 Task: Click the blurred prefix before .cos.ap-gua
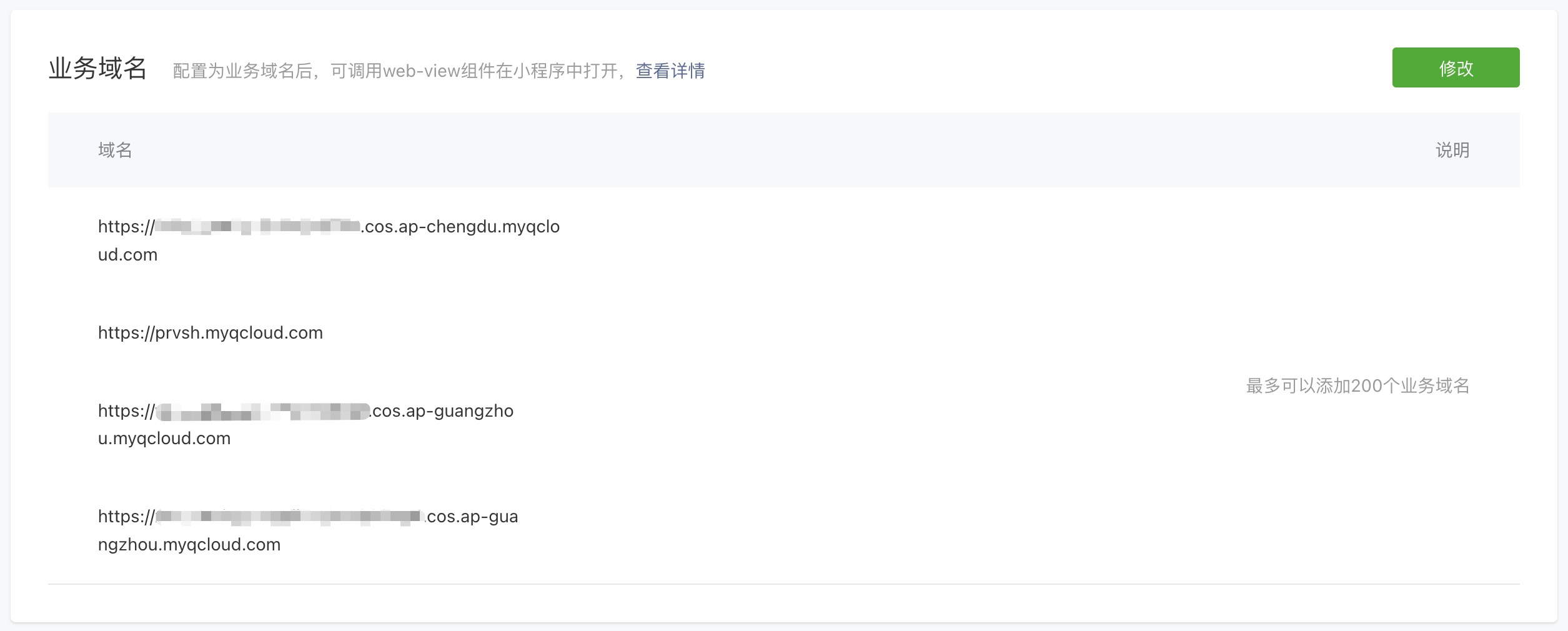(290, 517)
